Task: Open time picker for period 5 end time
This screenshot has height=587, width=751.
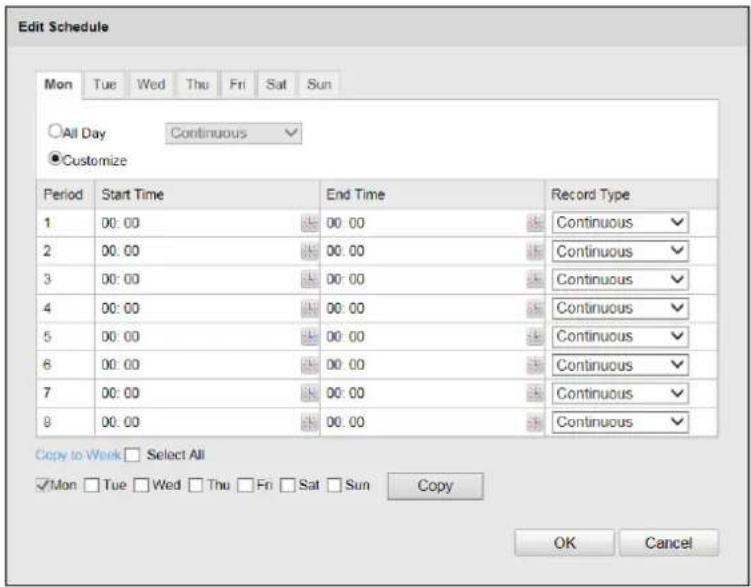Action: [x=535, y=337]
